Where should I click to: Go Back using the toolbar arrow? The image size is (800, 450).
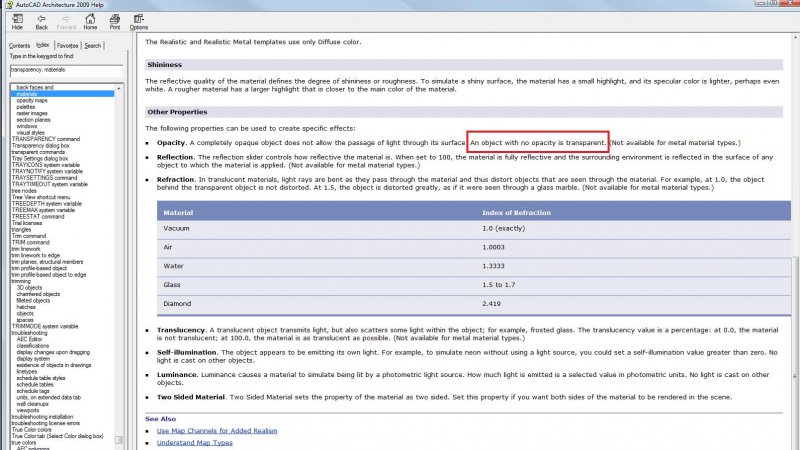(x=41, y=21)
